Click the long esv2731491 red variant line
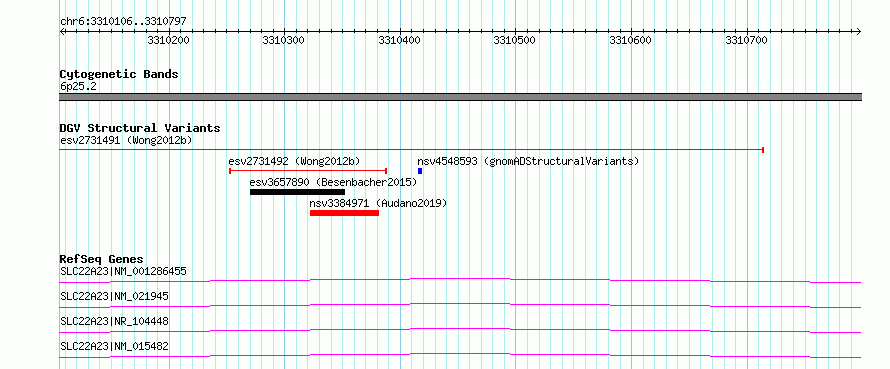 pos(412,150)
